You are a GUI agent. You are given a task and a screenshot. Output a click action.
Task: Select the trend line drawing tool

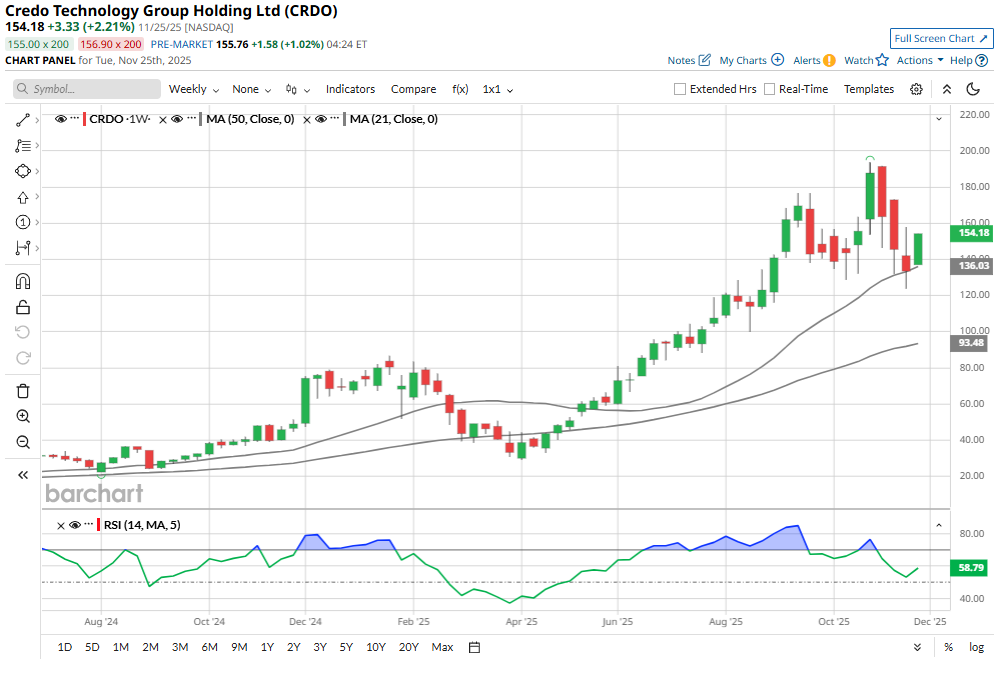(23, 120)
